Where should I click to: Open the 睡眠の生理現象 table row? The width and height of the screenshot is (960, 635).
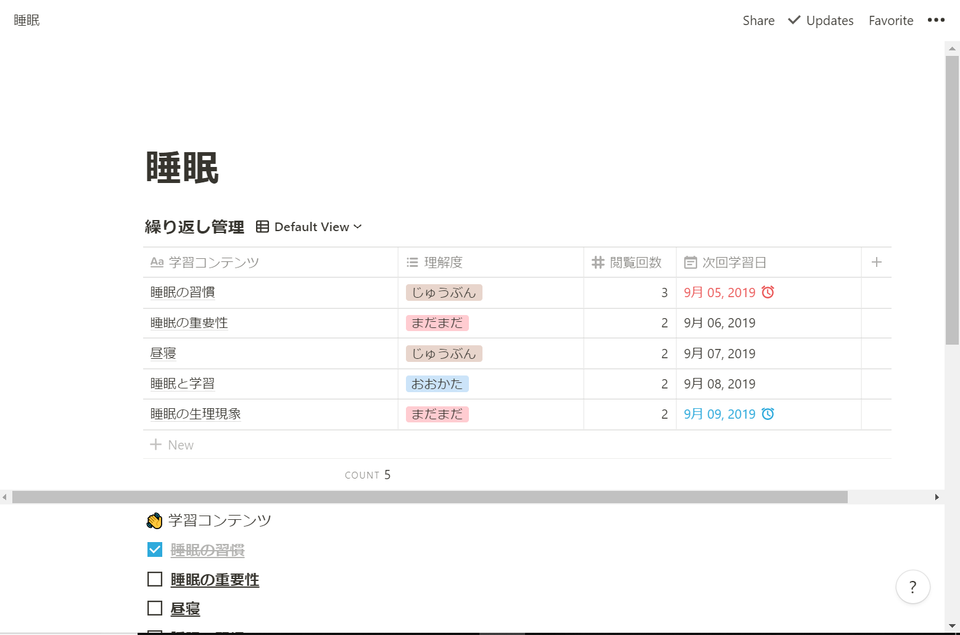195,414
